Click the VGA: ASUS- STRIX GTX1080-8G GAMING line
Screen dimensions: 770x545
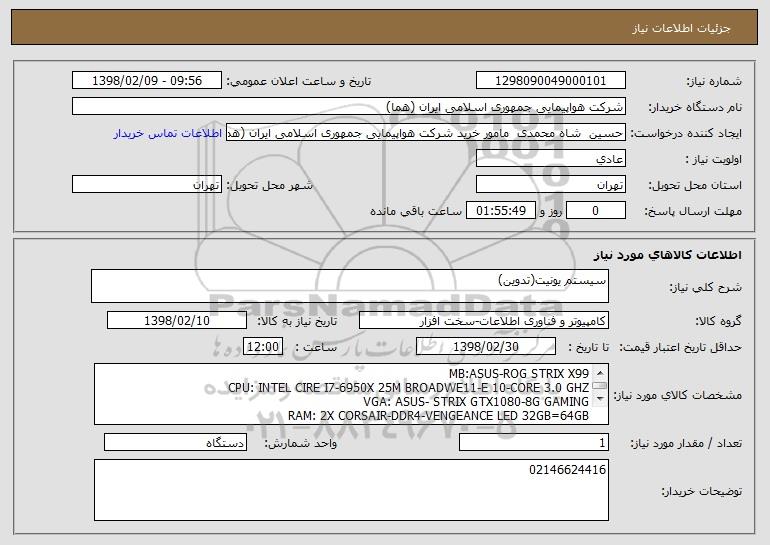pos(476,402)
